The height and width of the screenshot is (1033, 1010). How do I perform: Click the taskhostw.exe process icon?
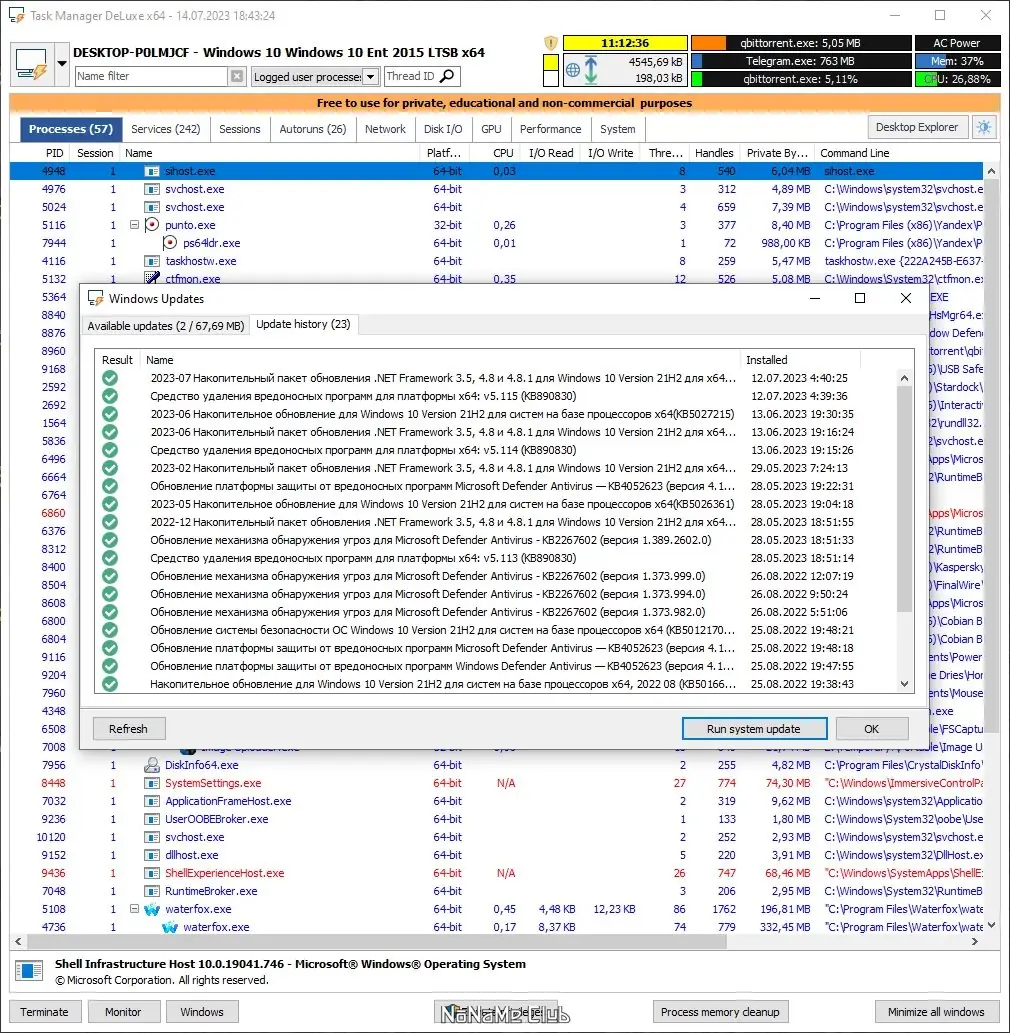tap(152, 261)
